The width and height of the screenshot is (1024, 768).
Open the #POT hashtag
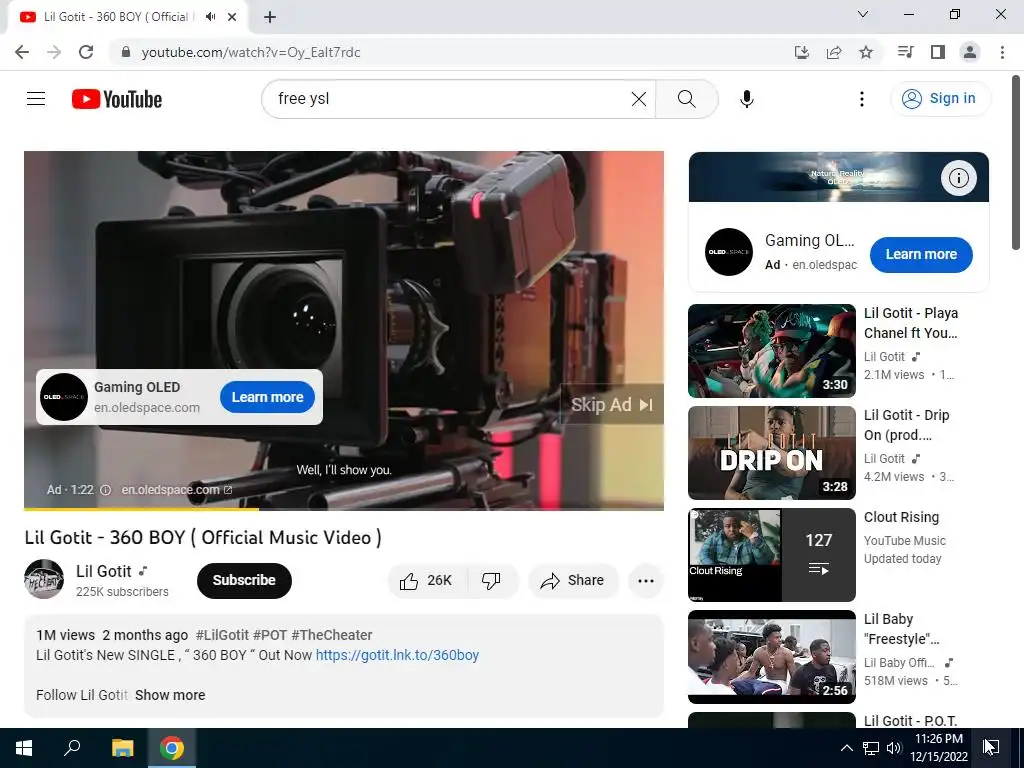pos(270,635)
